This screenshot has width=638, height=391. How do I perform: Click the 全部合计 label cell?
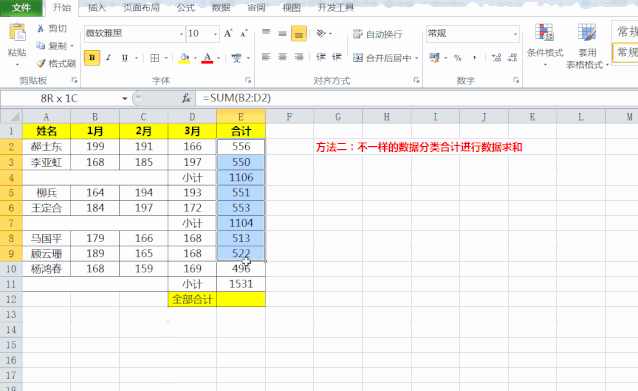(192, 299)
